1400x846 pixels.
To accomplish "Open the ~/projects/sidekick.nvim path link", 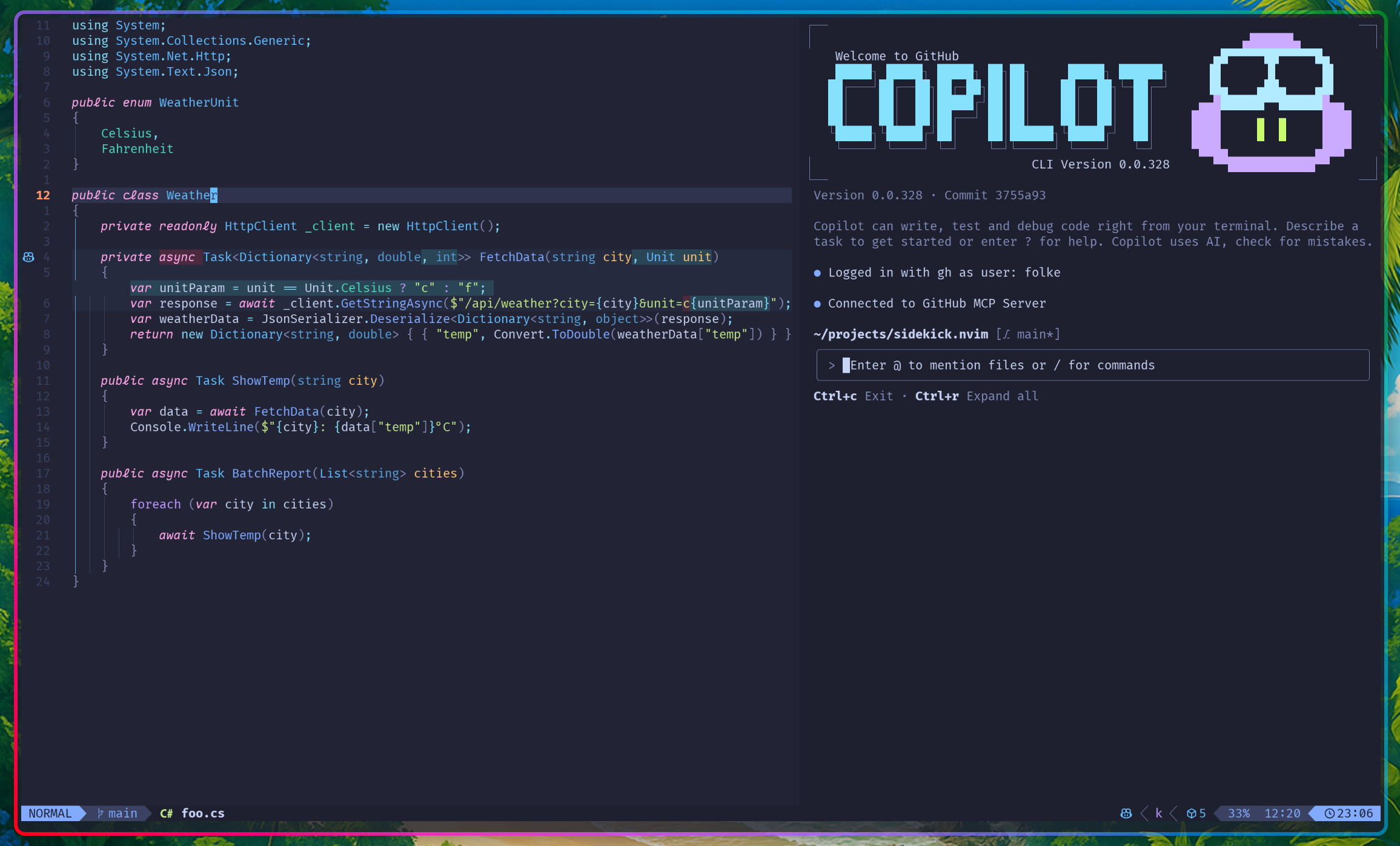I will click(x=901, y=334).
